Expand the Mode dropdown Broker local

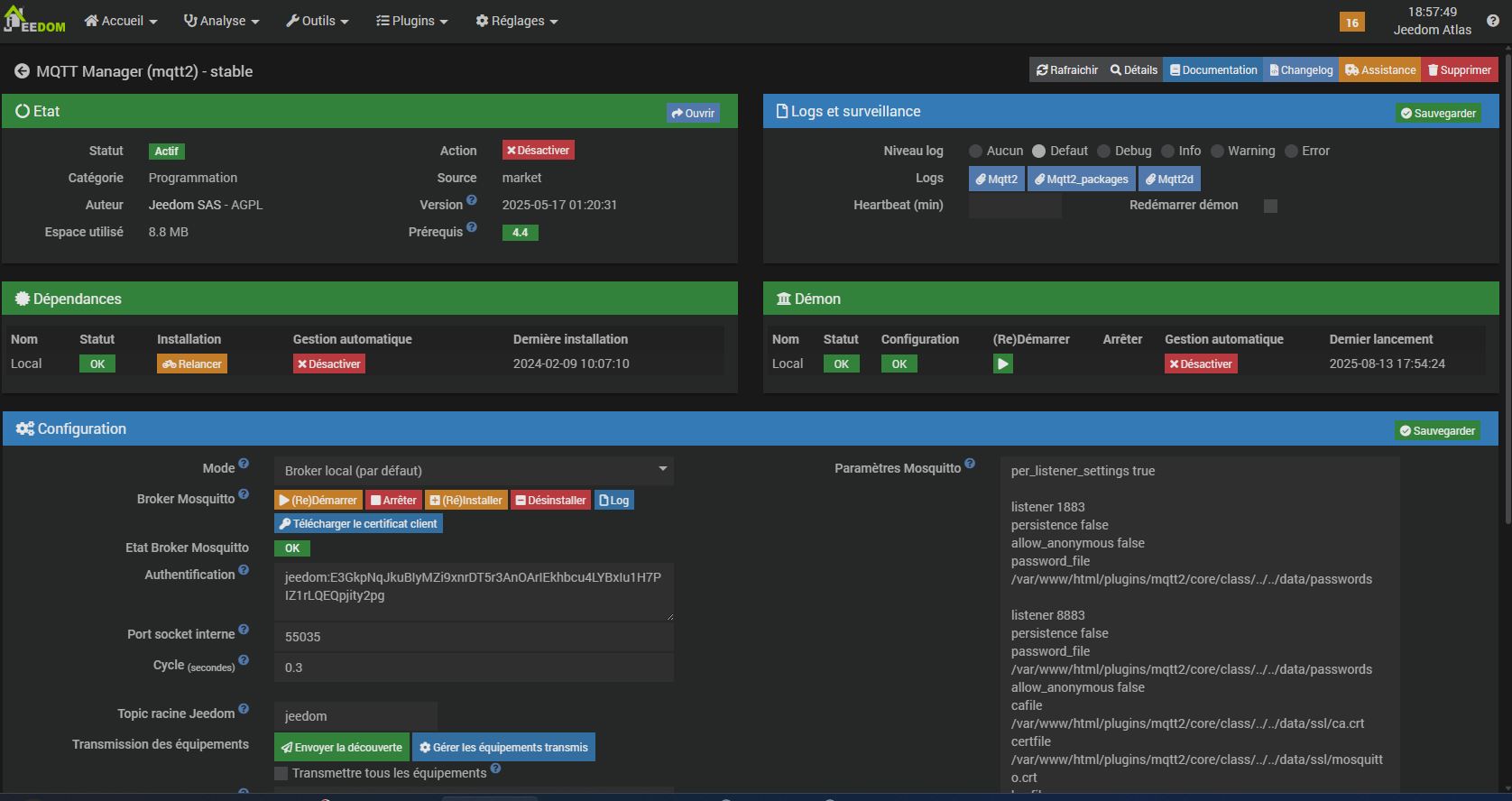click(474, 471)
